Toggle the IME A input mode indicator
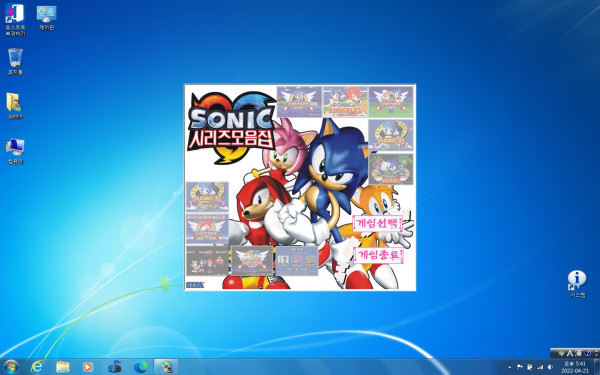600x375 pixels. [x=571, y=353]
